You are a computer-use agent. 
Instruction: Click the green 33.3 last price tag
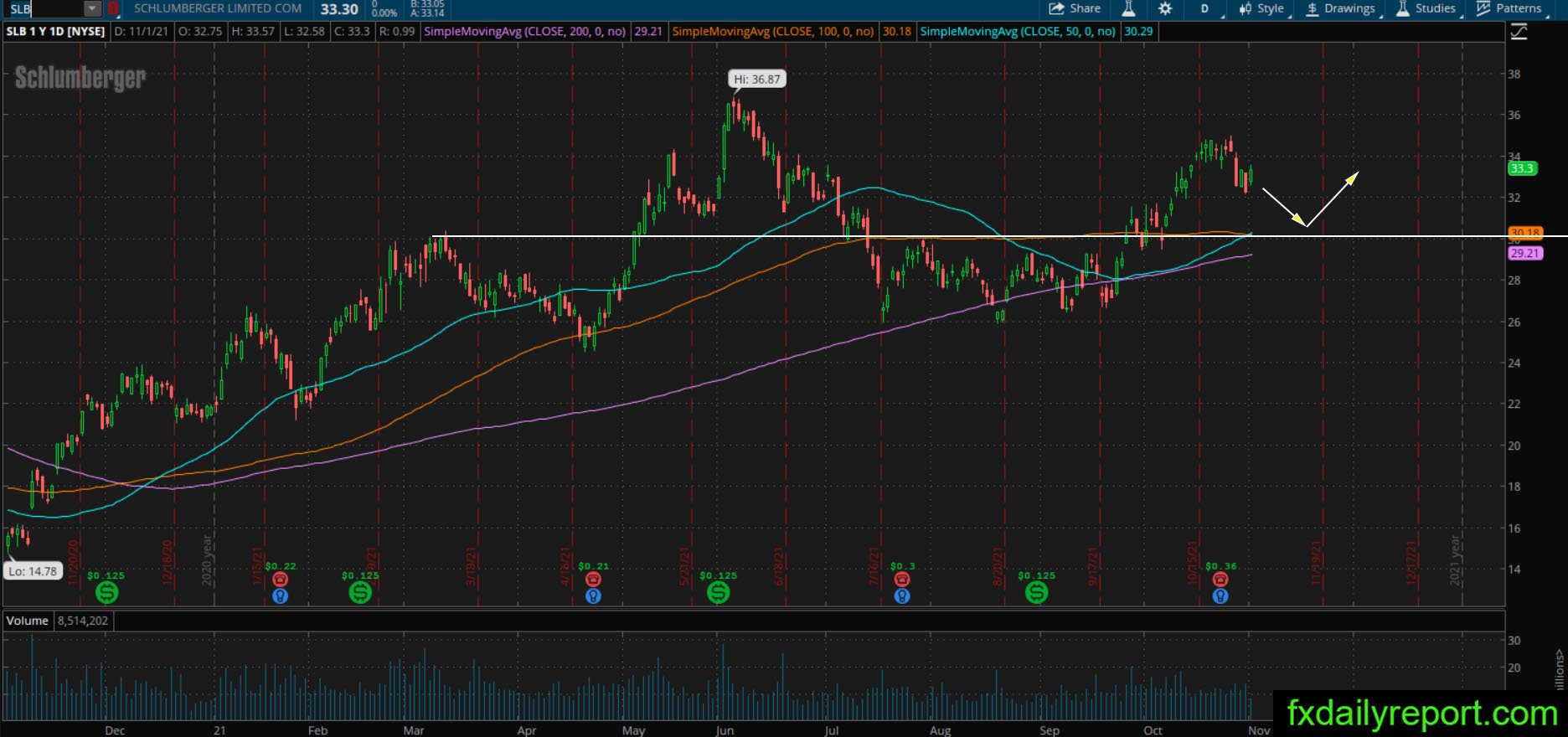click(x=1522, y=168)
